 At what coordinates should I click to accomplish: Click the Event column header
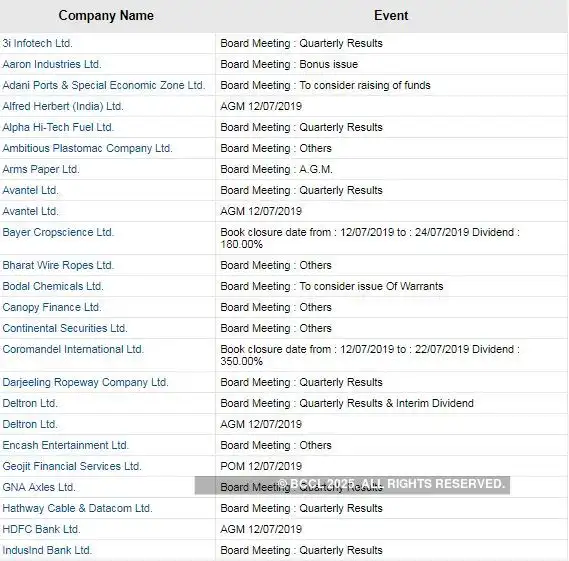coord(391,16)
